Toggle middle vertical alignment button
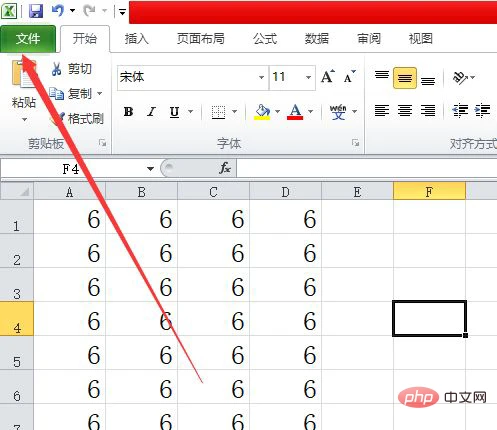 coord(405,78)
